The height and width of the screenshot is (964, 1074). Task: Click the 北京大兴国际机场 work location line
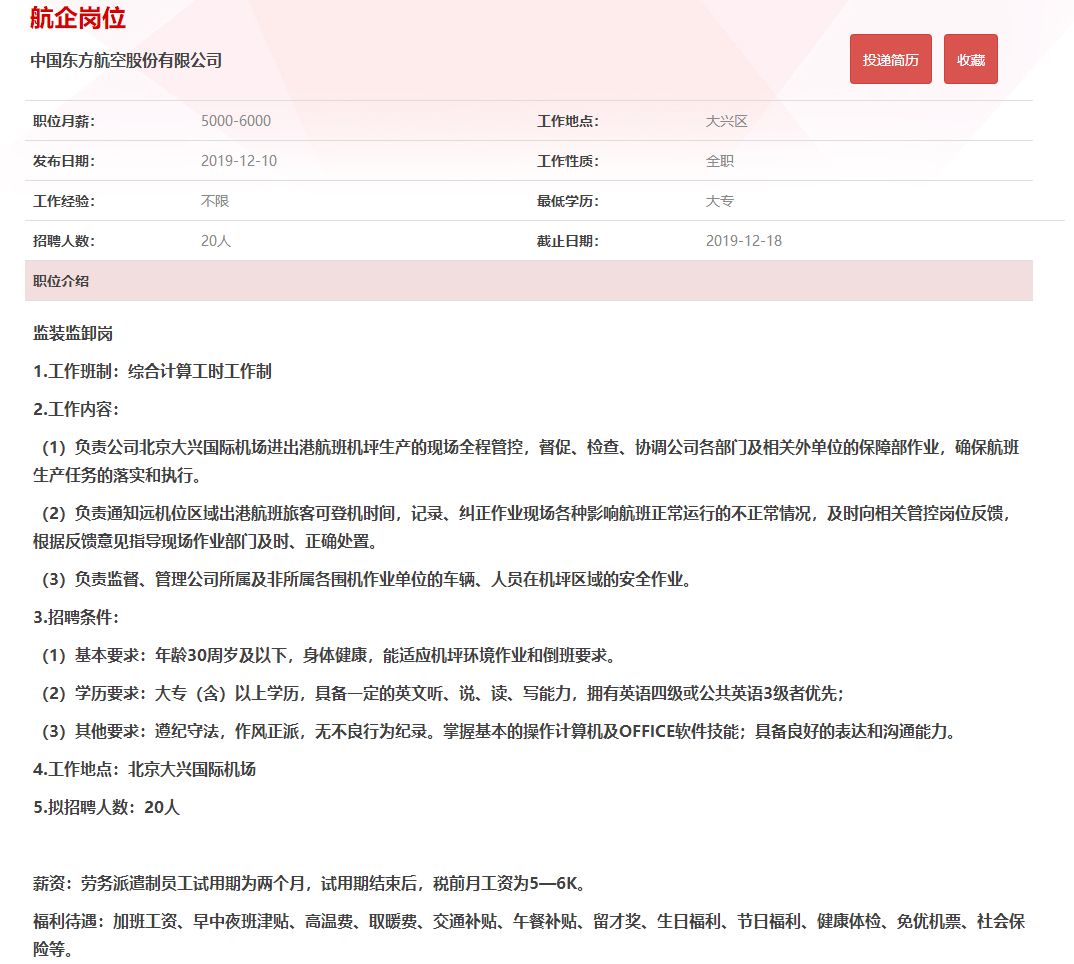[144, 769]
